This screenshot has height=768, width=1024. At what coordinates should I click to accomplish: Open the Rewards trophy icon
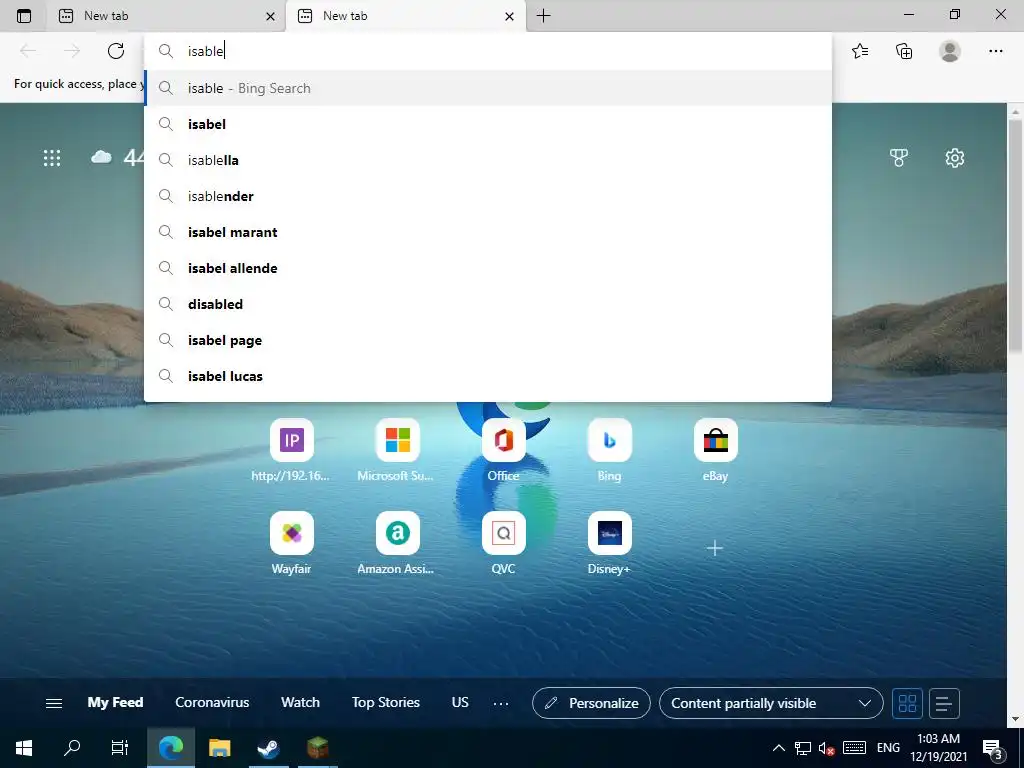(x=899, y=157)
